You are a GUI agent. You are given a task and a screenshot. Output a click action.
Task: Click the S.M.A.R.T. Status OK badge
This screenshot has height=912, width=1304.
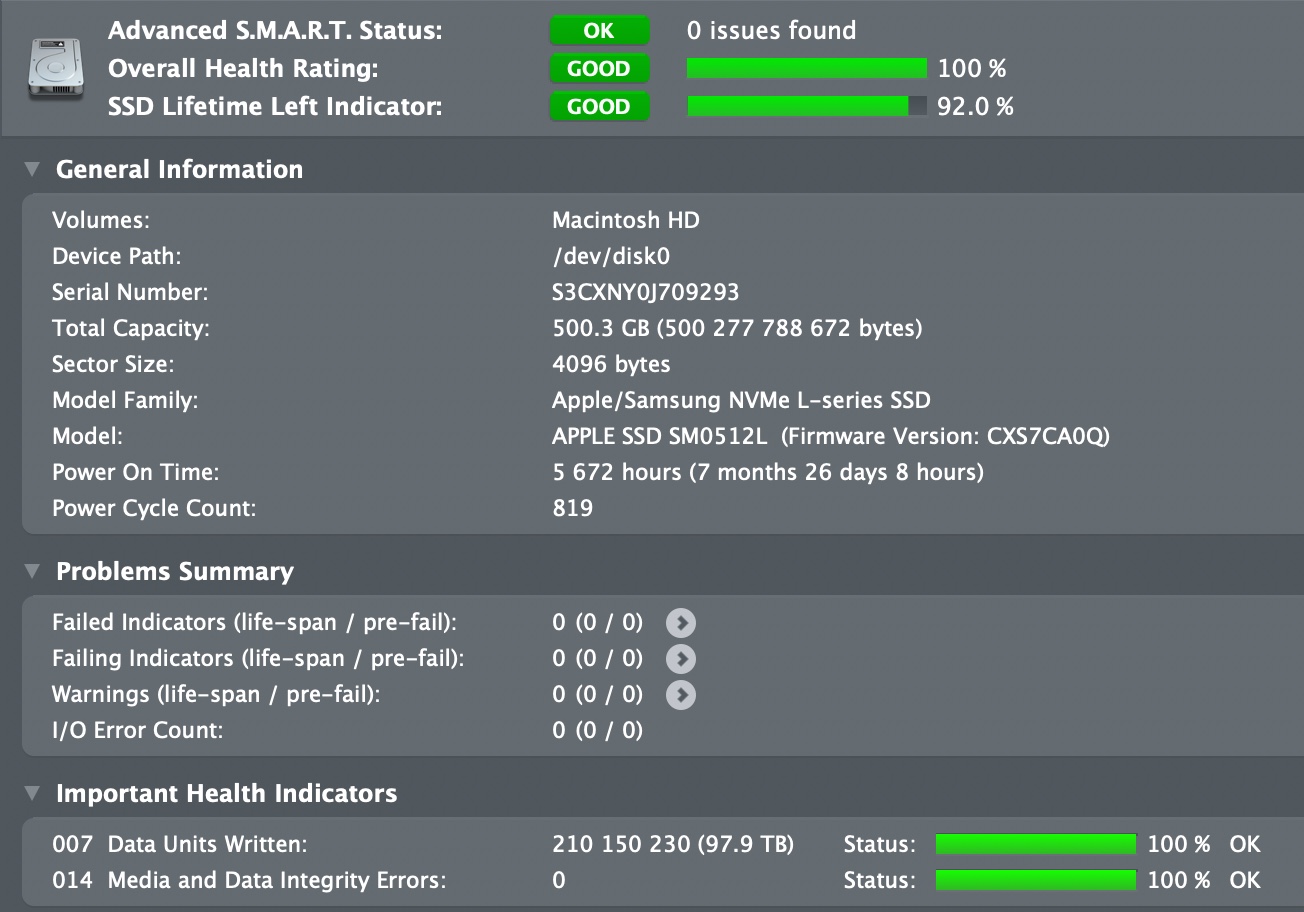pos(599,31)
